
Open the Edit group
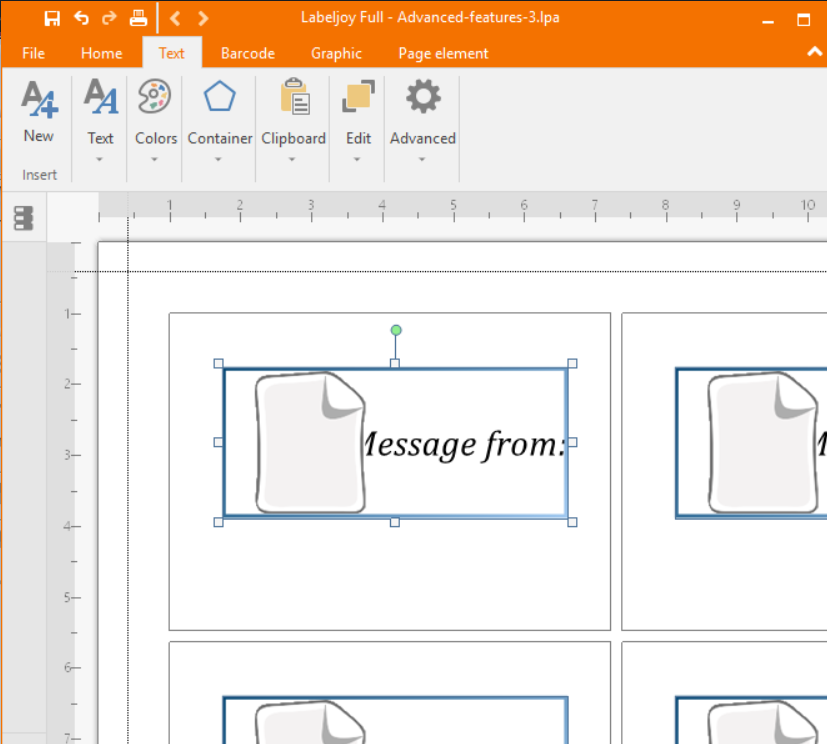point(358,120)
